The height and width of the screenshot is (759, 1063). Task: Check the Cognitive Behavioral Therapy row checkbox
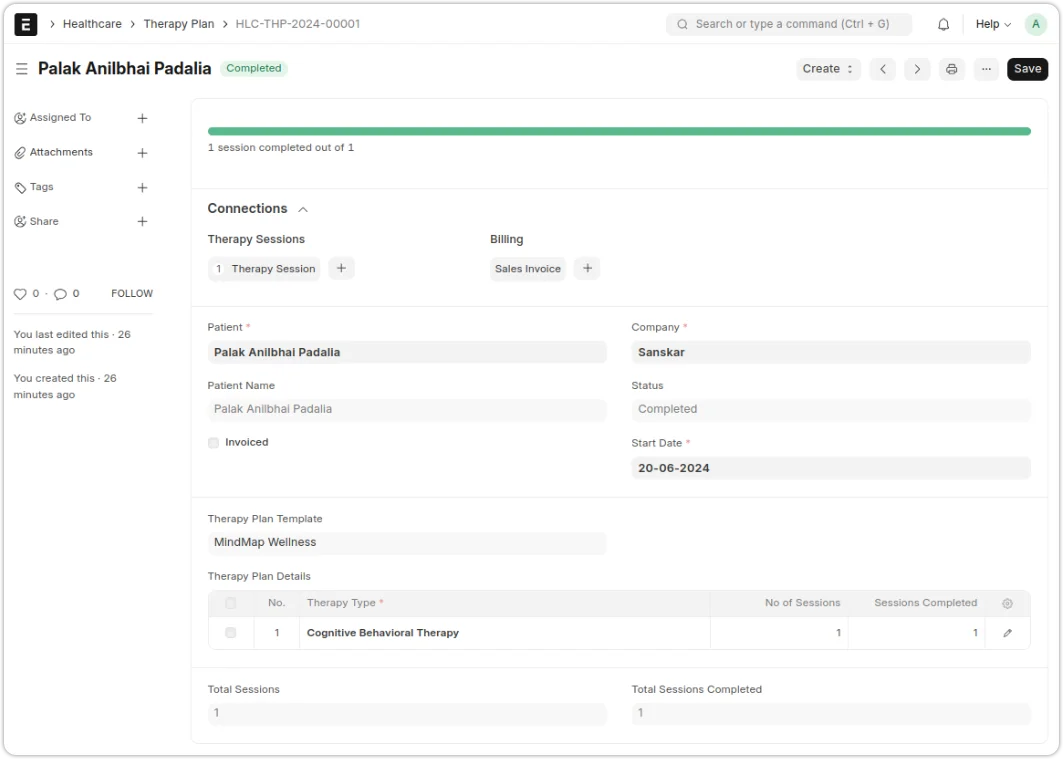231,633
